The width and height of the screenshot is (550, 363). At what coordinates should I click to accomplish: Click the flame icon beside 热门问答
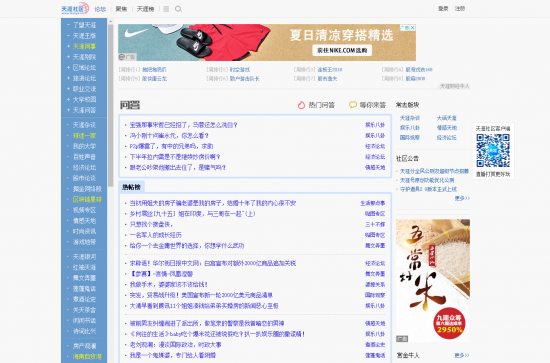[301, 105]
